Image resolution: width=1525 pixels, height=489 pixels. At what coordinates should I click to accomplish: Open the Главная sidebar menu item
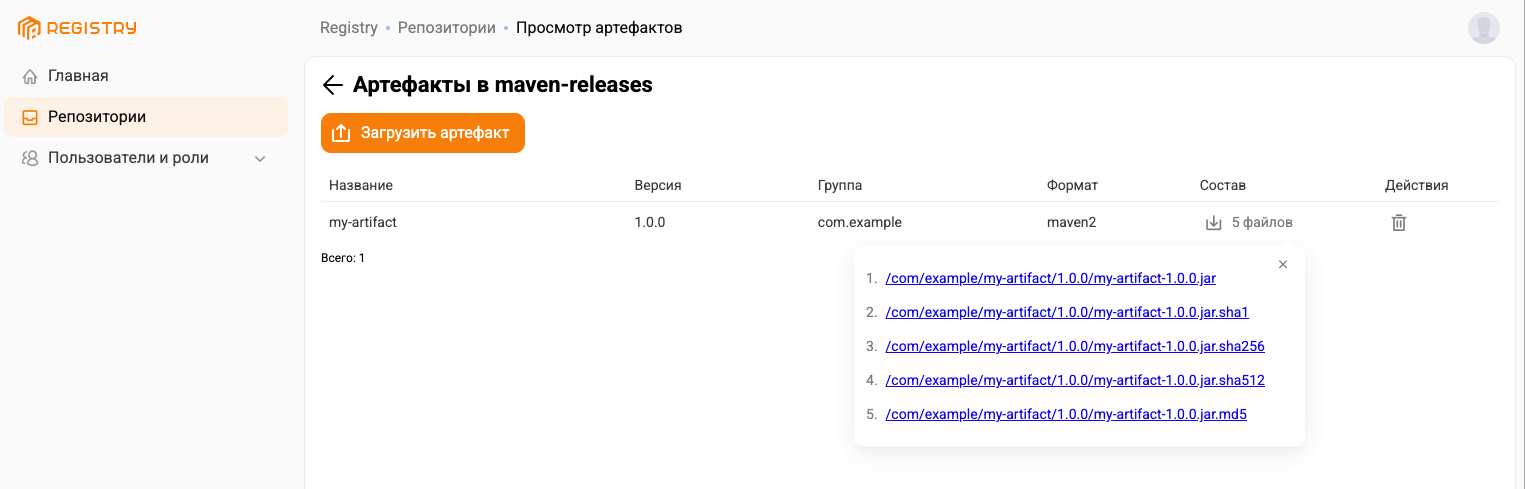click(78, 76)
